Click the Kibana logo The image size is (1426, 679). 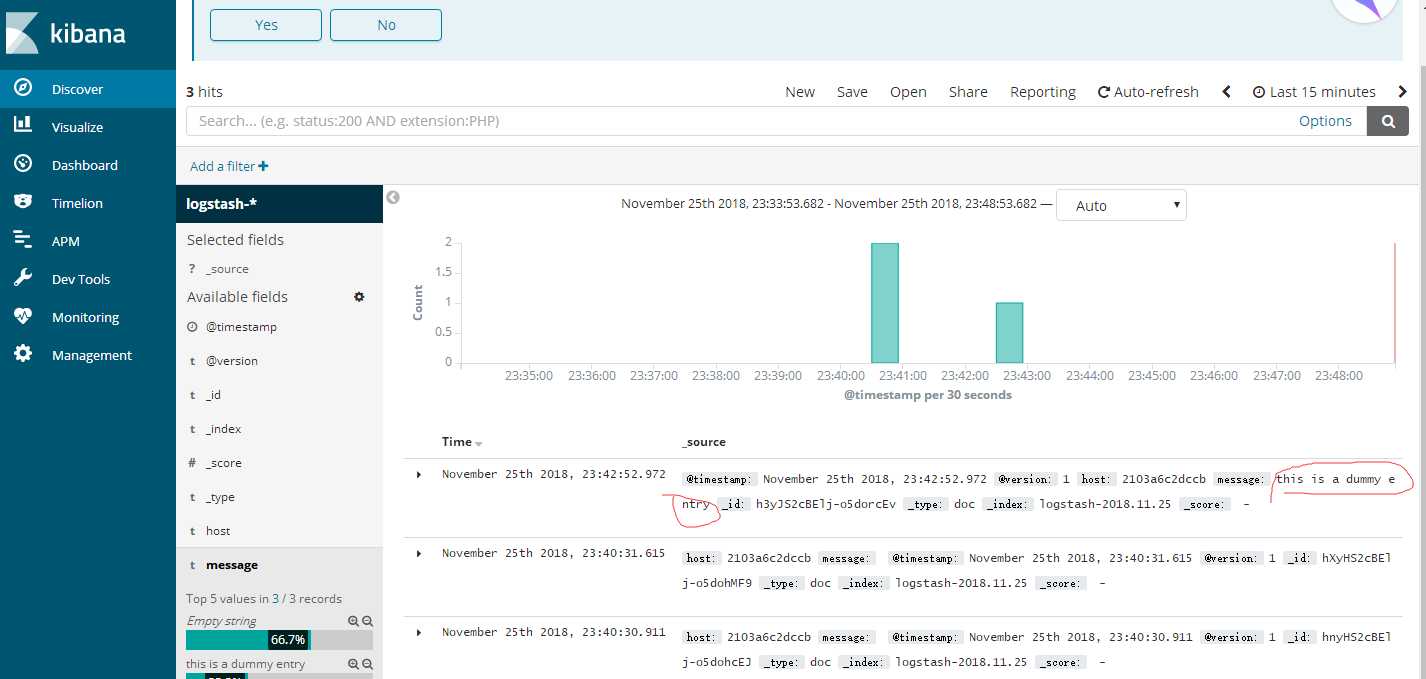pos(68,33)
